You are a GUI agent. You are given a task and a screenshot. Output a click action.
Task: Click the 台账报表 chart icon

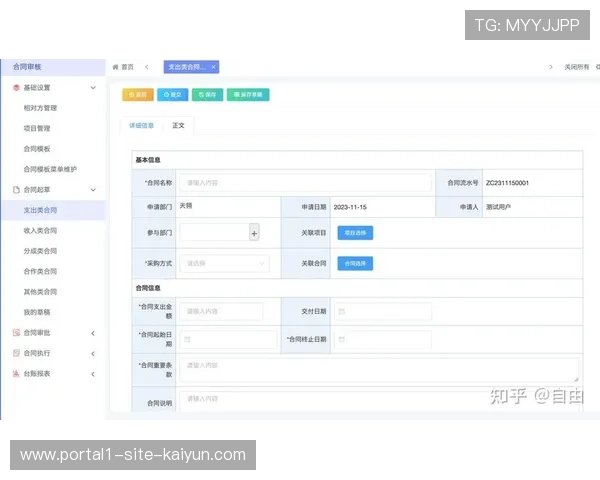16,374
